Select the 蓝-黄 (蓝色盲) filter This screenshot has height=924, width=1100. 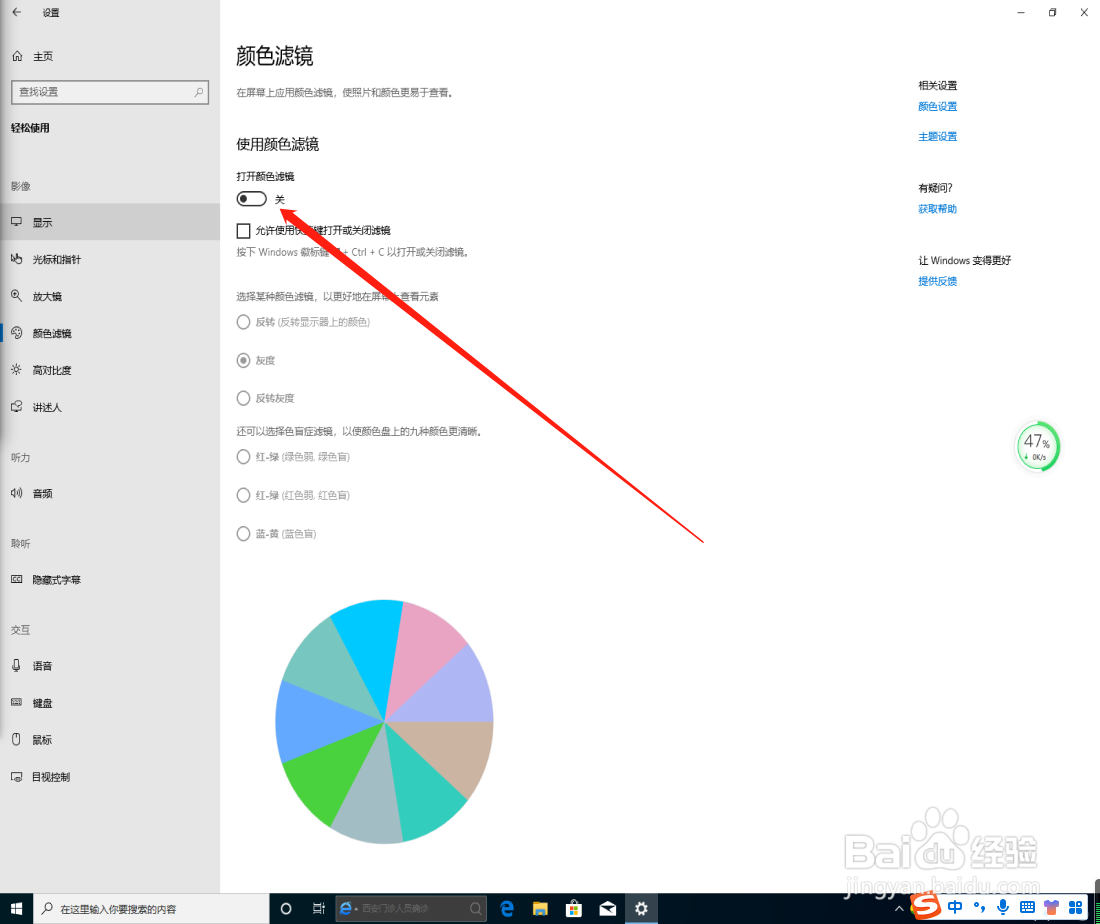243,533
